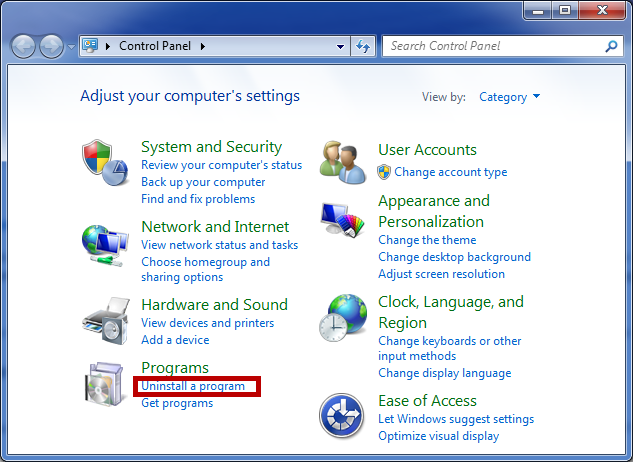Screen dimensions: 633x462
Task: Open the Network and Internet globe icon
Action: click(x=105, y=245)
